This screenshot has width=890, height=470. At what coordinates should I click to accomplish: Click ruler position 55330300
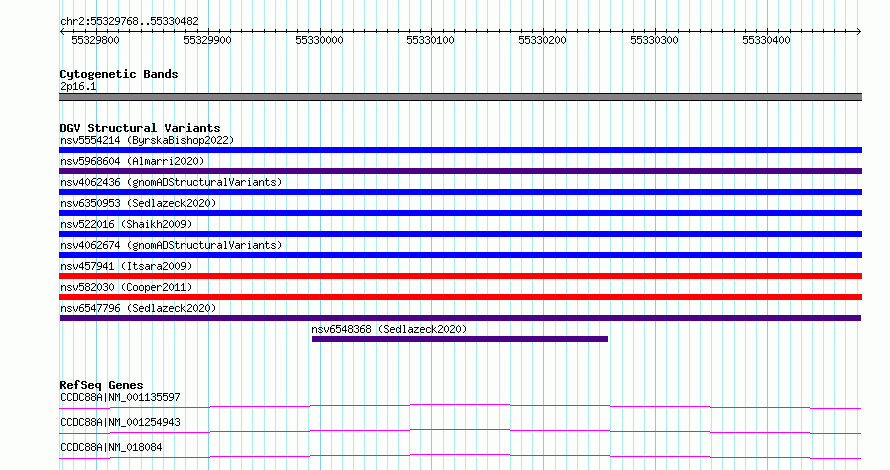click(654, 40)
